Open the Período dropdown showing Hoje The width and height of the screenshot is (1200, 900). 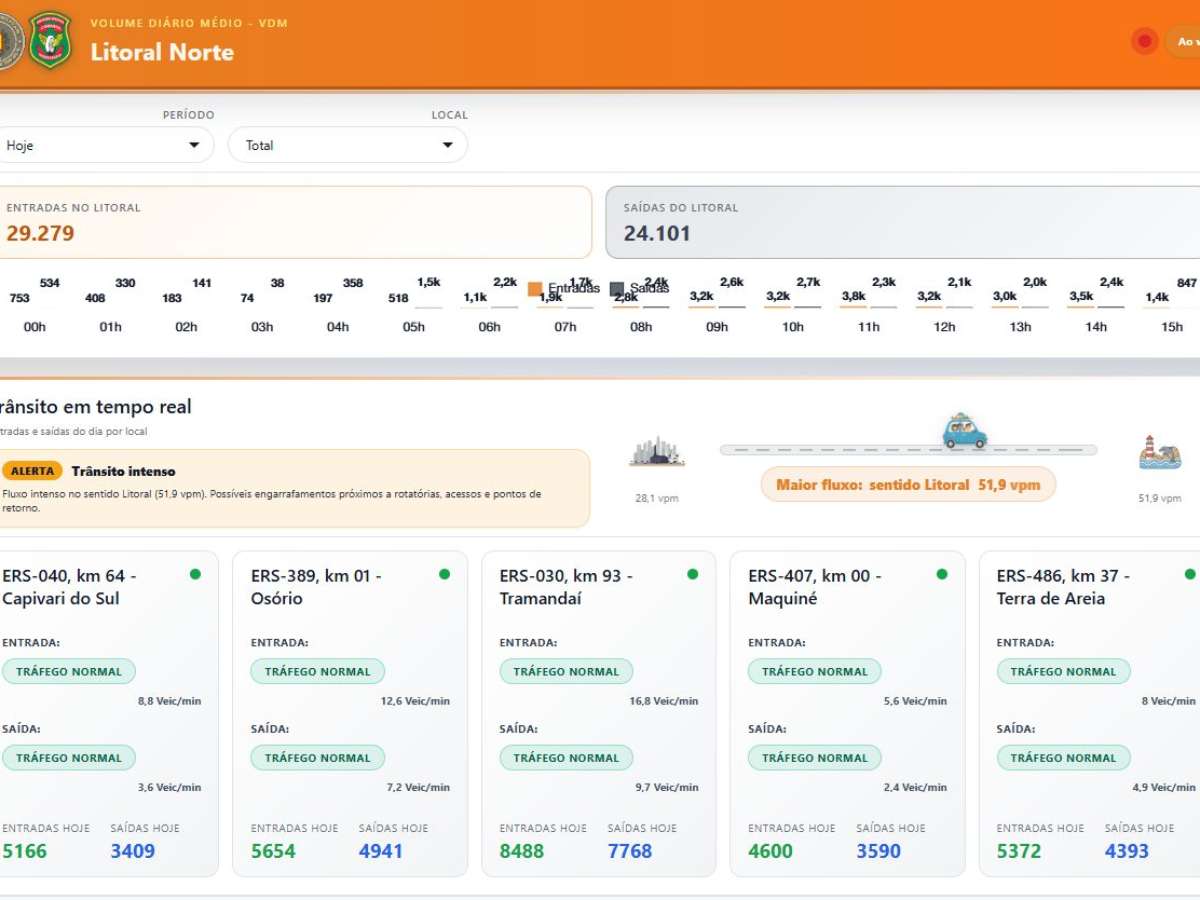(x=100, y=145)
